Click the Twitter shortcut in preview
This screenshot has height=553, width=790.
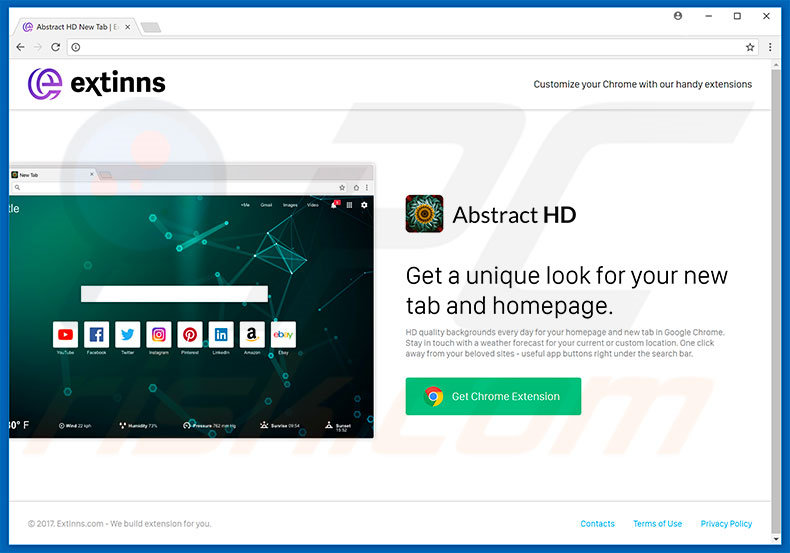coord(127,334)
